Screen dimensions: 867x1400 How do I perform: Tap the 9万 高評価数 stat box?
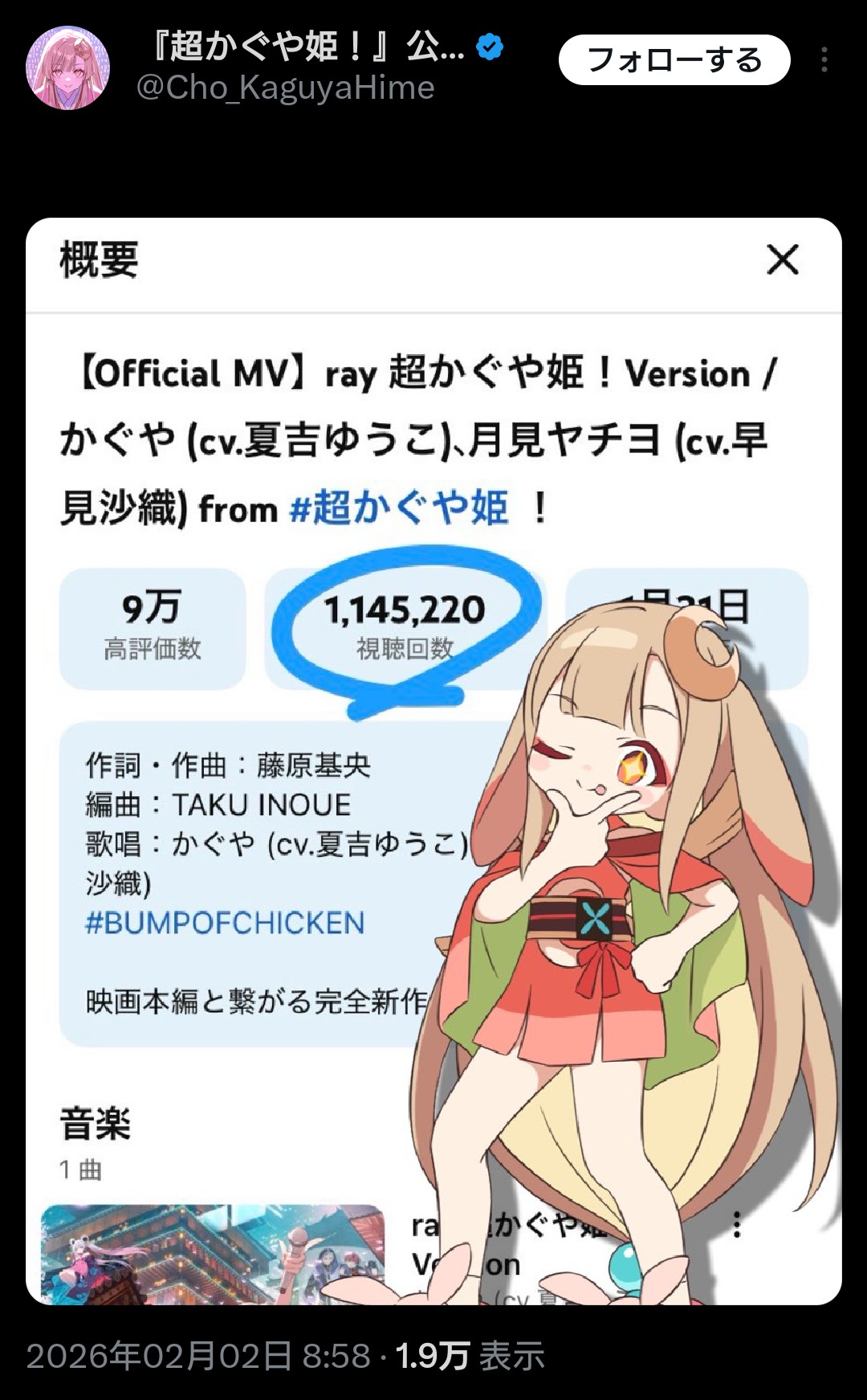(153, 629)
